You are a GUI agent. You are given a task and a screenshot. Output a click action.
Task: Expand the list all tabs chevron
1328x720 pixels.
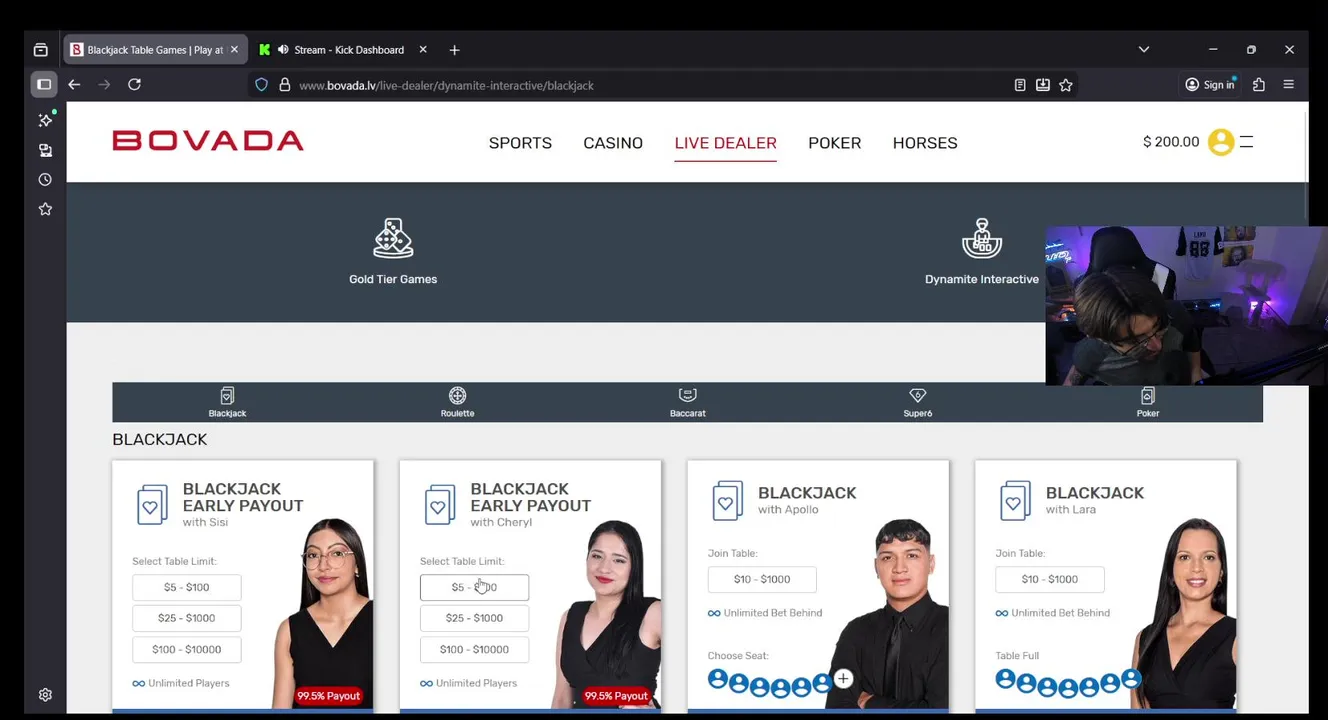coord(1144,49)
